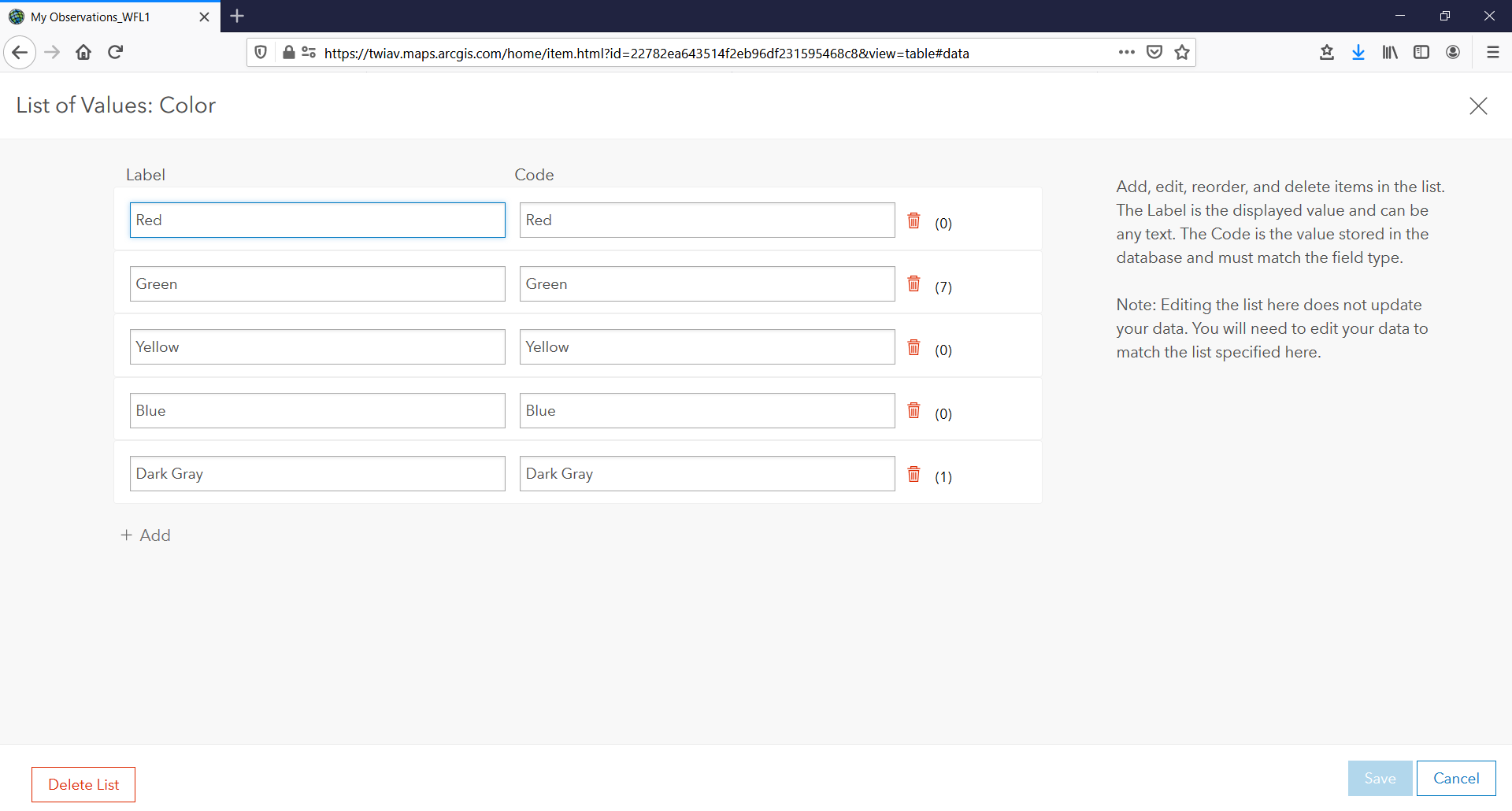Delete the Yellow value row via trash icon
1512x811 pixels.
point(913,346)
